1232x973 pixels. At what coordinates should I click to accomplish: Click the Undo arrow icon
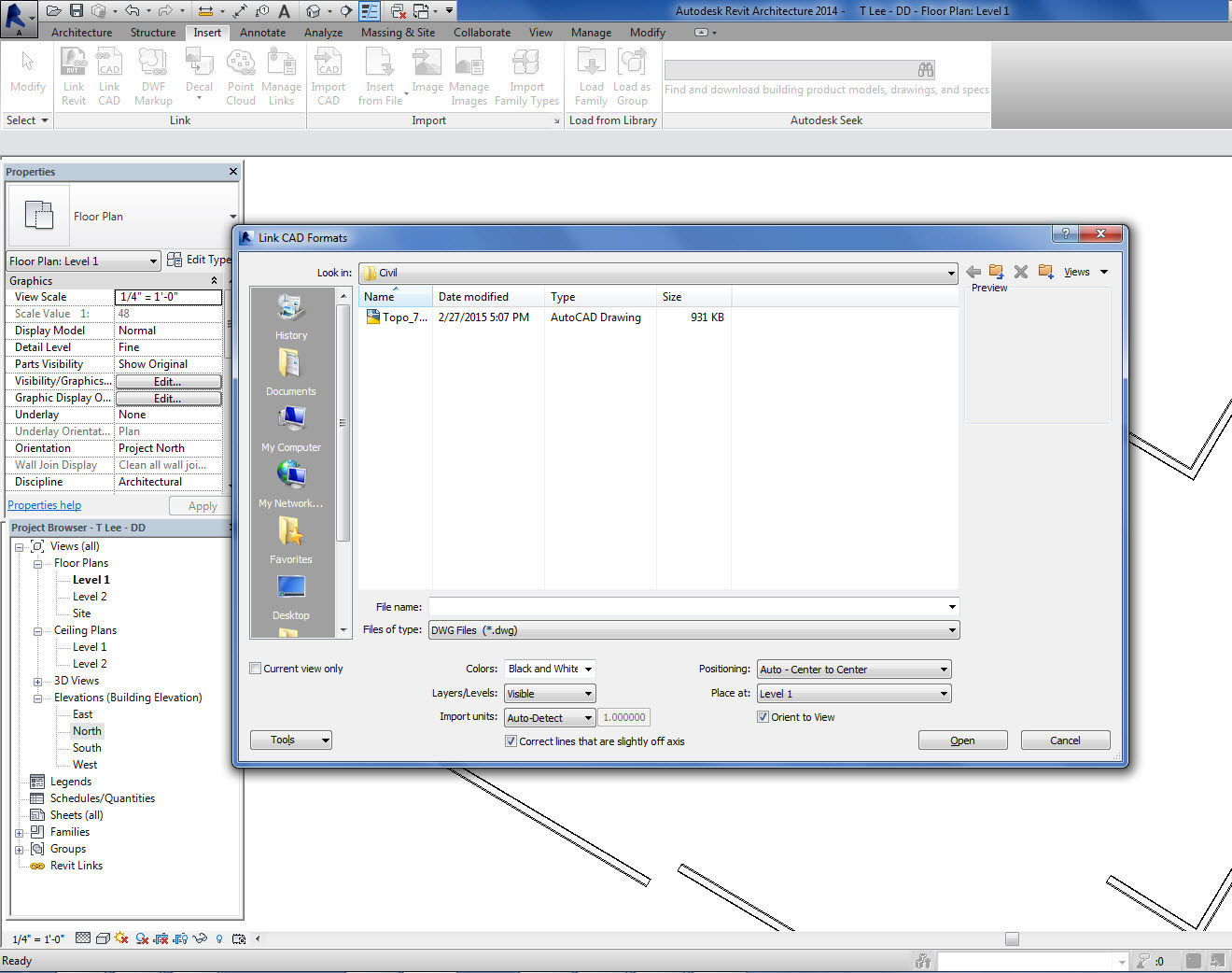[x=132, y=11]
